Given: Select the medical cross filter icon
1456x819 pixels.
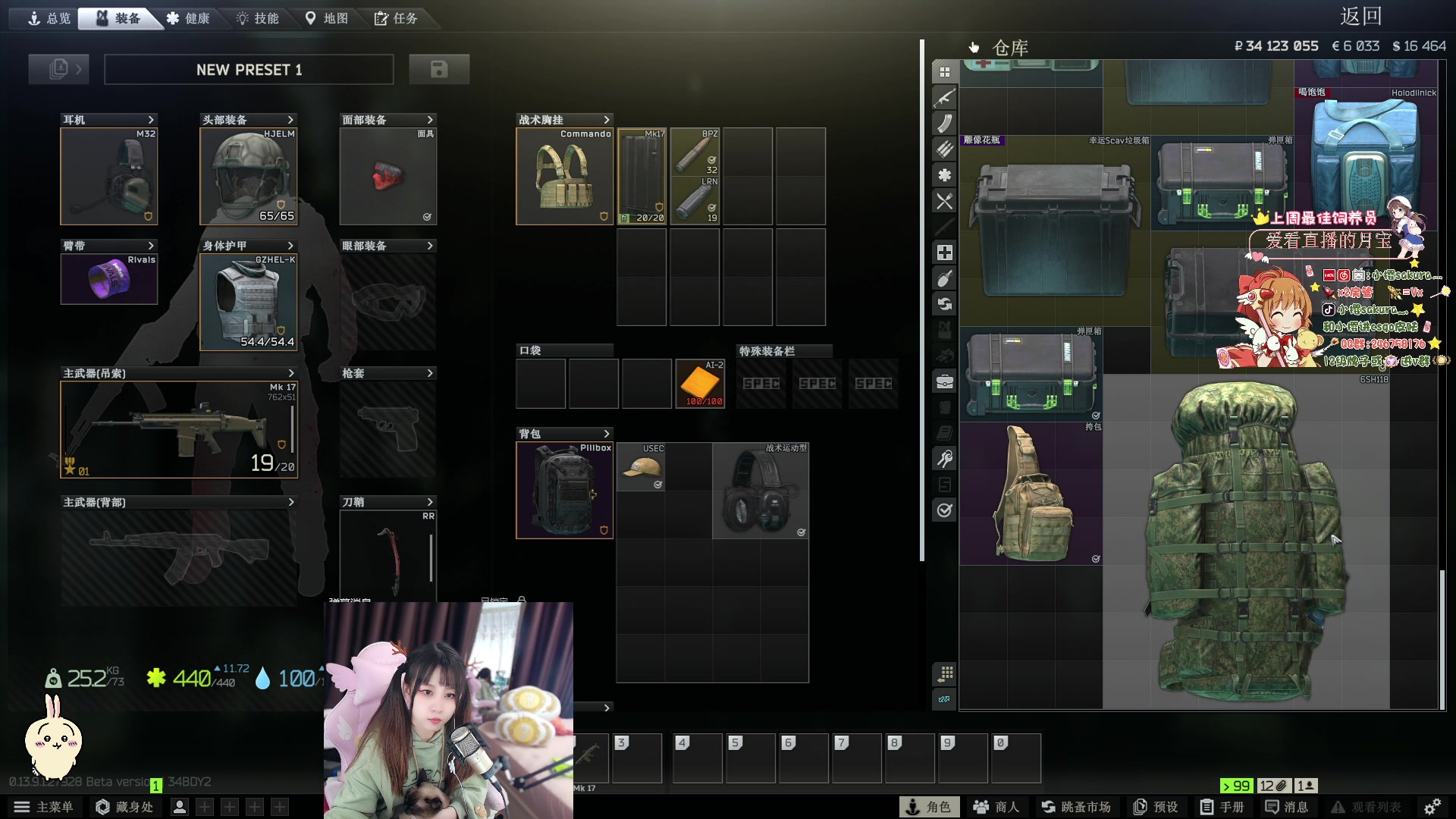Looking at the screenshot, I should [944, 253].
